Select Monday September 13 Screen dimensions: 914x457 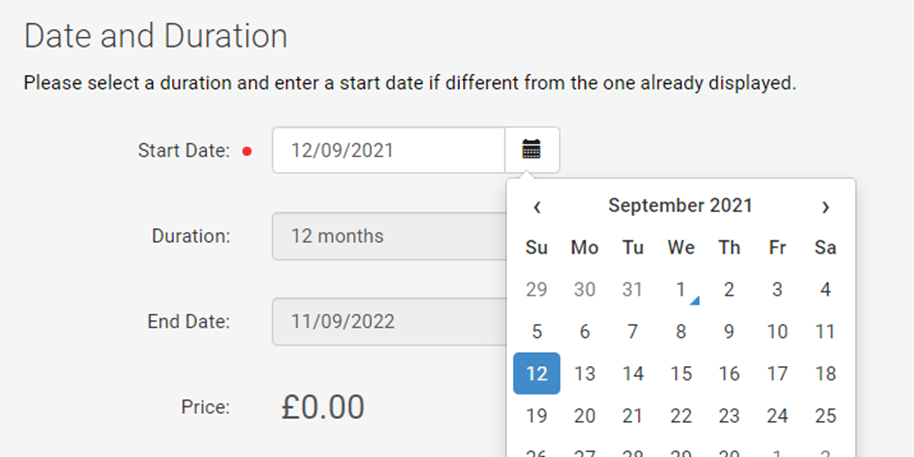585,374
